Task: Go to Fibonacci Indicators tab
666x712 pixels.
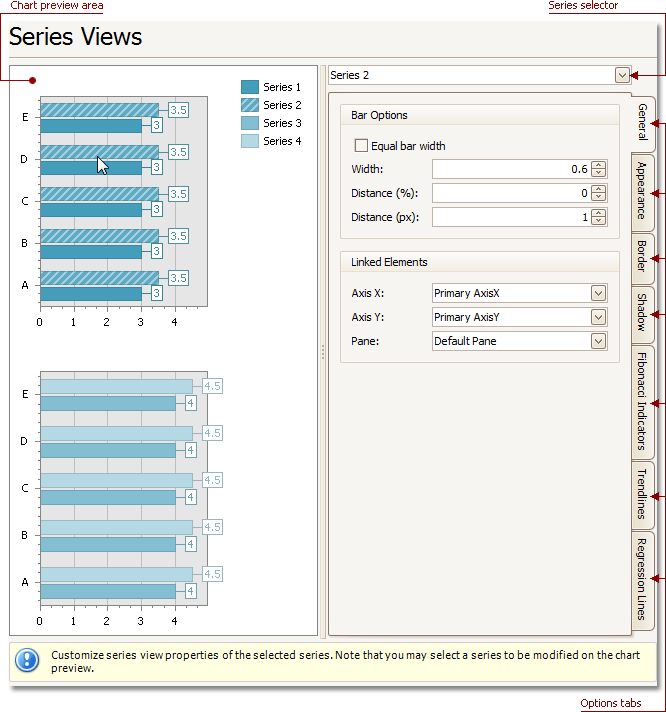Action: (642, 402)
